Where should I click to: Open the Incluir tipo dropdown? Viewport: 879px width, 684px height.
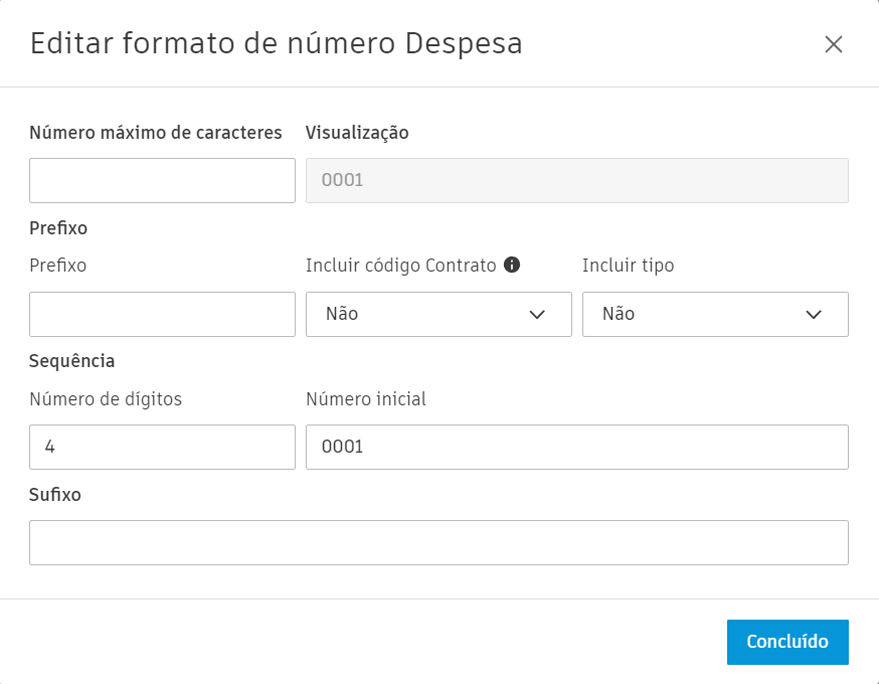pyautogui.click(x=715, y=314)
